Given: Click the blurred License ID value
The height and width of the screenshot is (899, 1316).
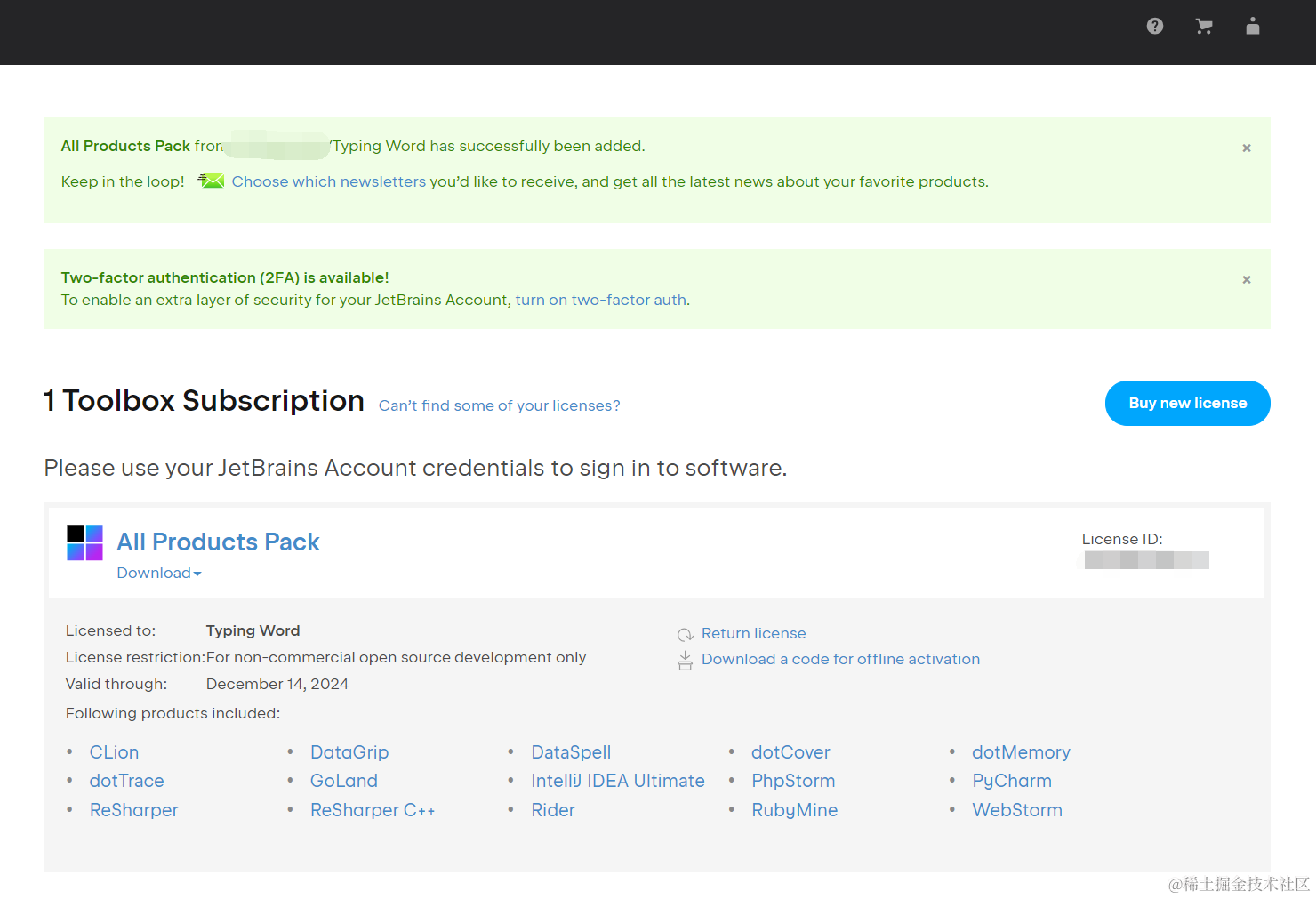Looking at the screenshot, I should [1146, 560].
